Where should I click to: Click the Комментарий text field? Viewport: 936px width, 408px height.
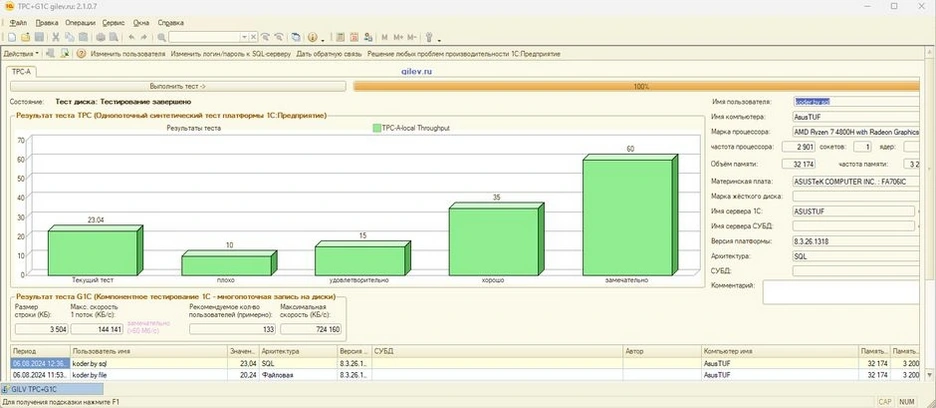tap(840, 291)
